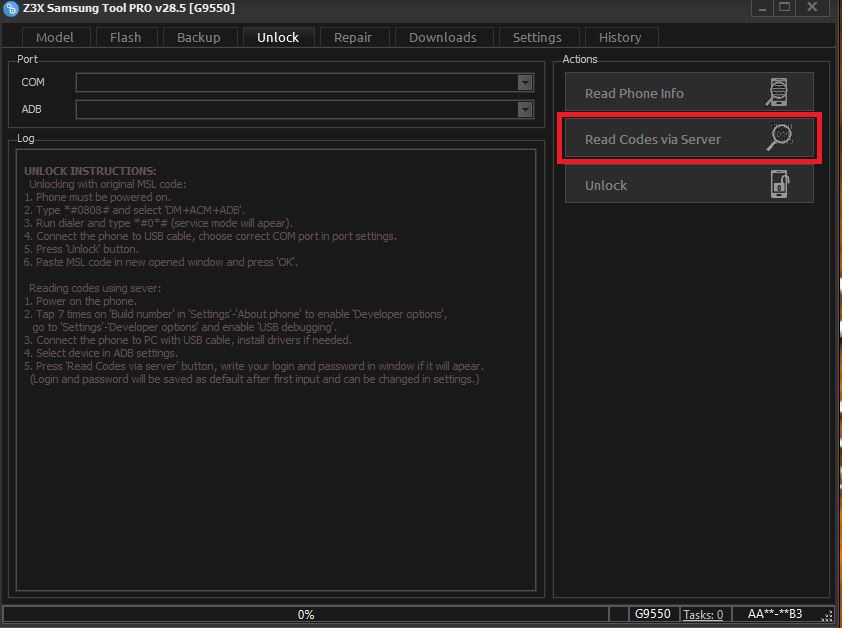Click the AA**-**B3 card status entry
Screen dimensions: 842x628
coord(775,614)
